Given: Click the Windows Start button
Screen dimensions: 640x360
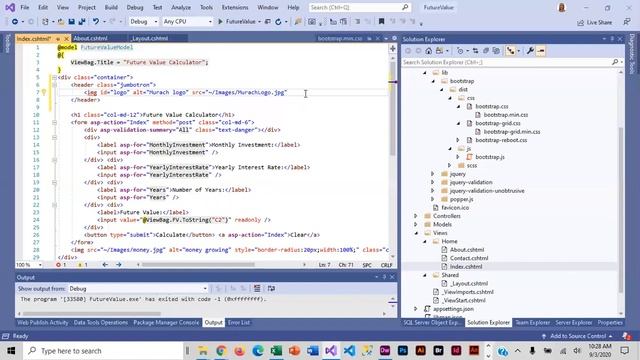Looking at the screenshot, I should click(x=11, y=351).
